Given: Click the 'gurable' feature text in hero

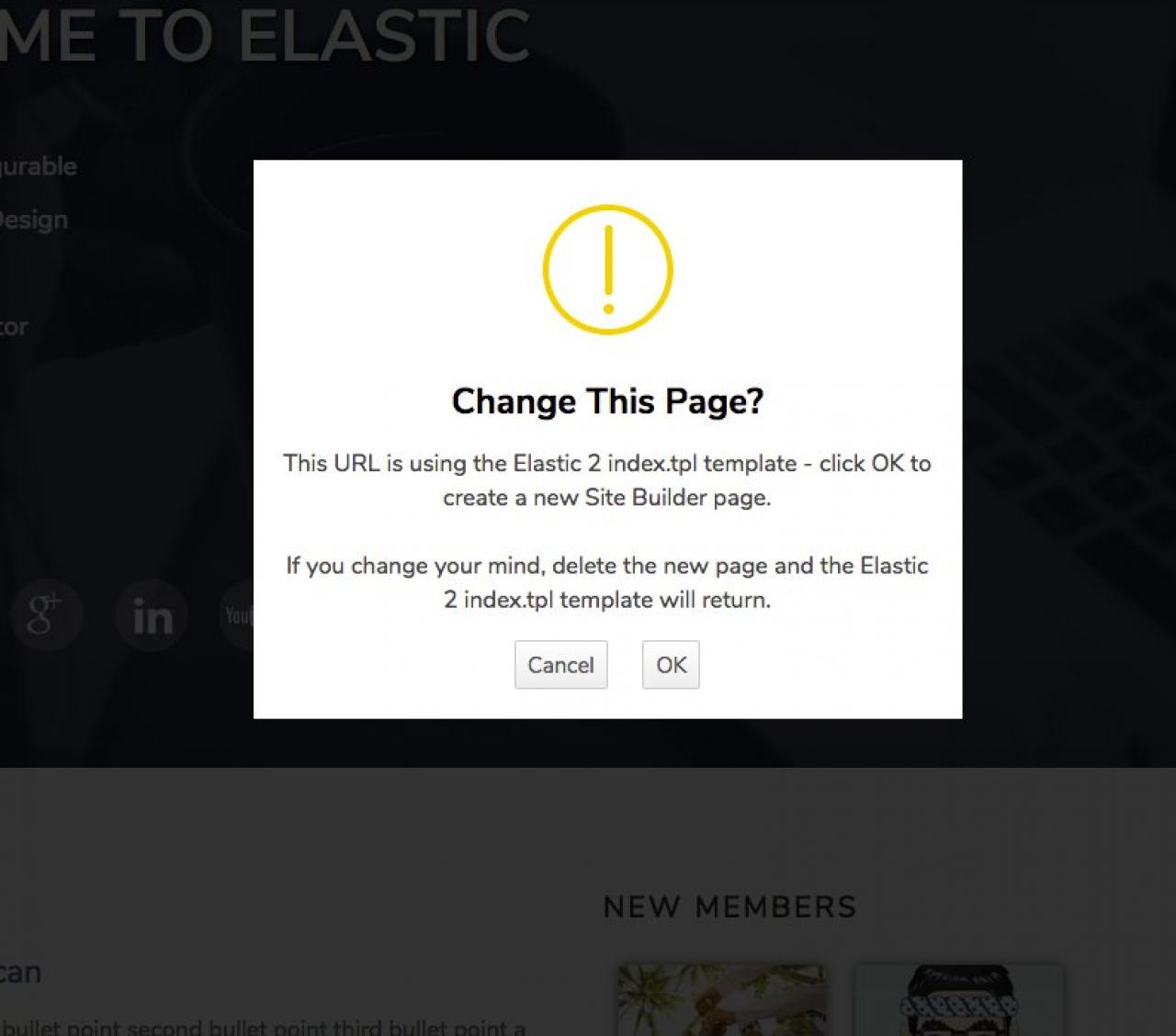Looking at the screenshot, I should click(38, 166).
